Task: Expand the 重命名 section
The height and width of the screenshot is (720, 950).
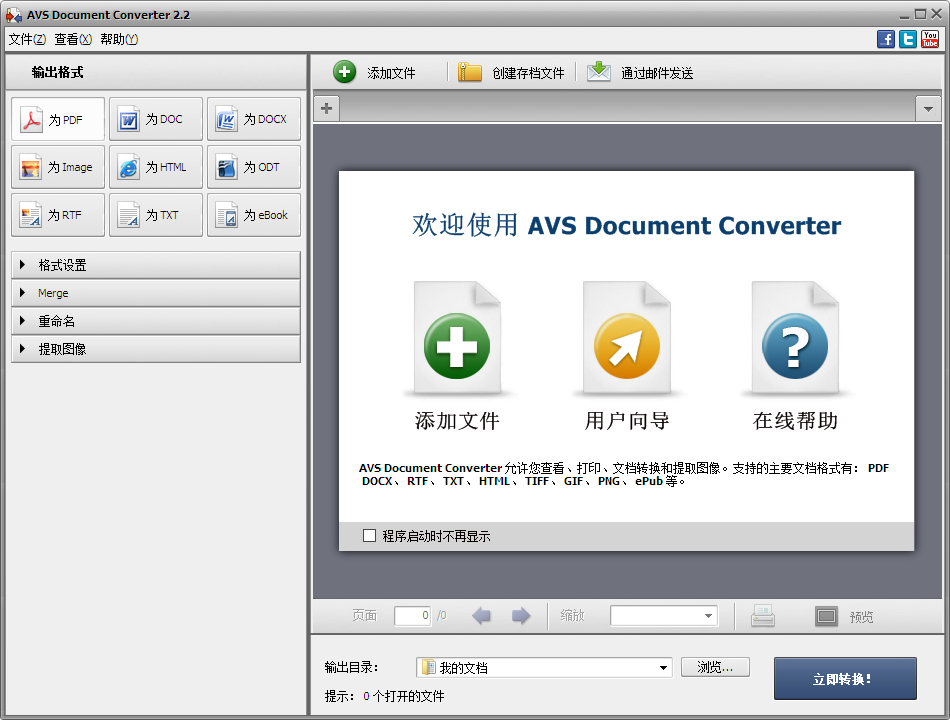Action: [x=156, y=321]
